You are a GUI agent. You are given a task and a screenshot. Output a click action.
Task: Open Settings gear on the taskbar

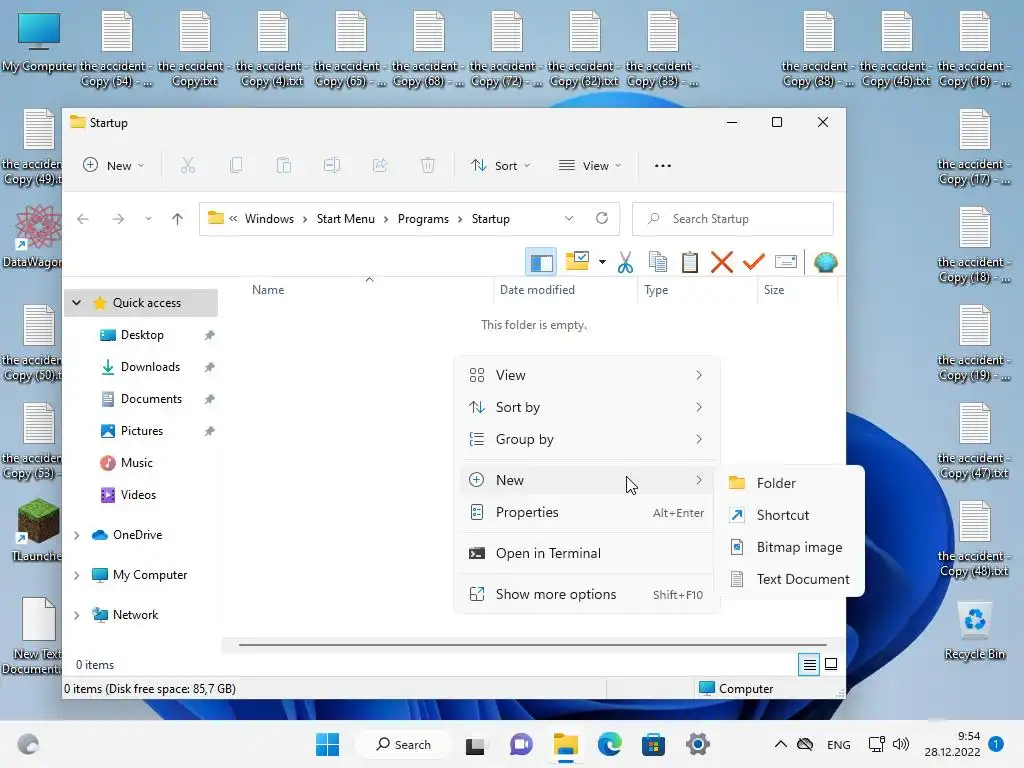click(697, 744)
